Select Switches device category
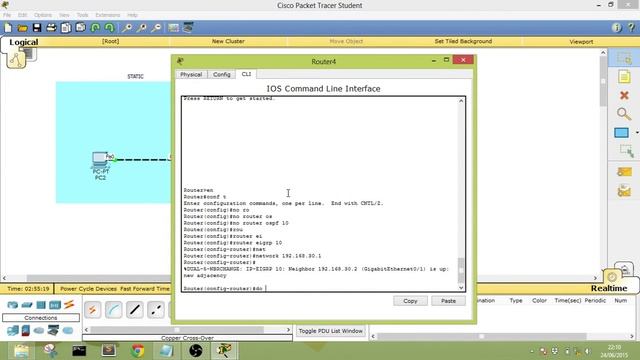 click(x=27, y=304)
